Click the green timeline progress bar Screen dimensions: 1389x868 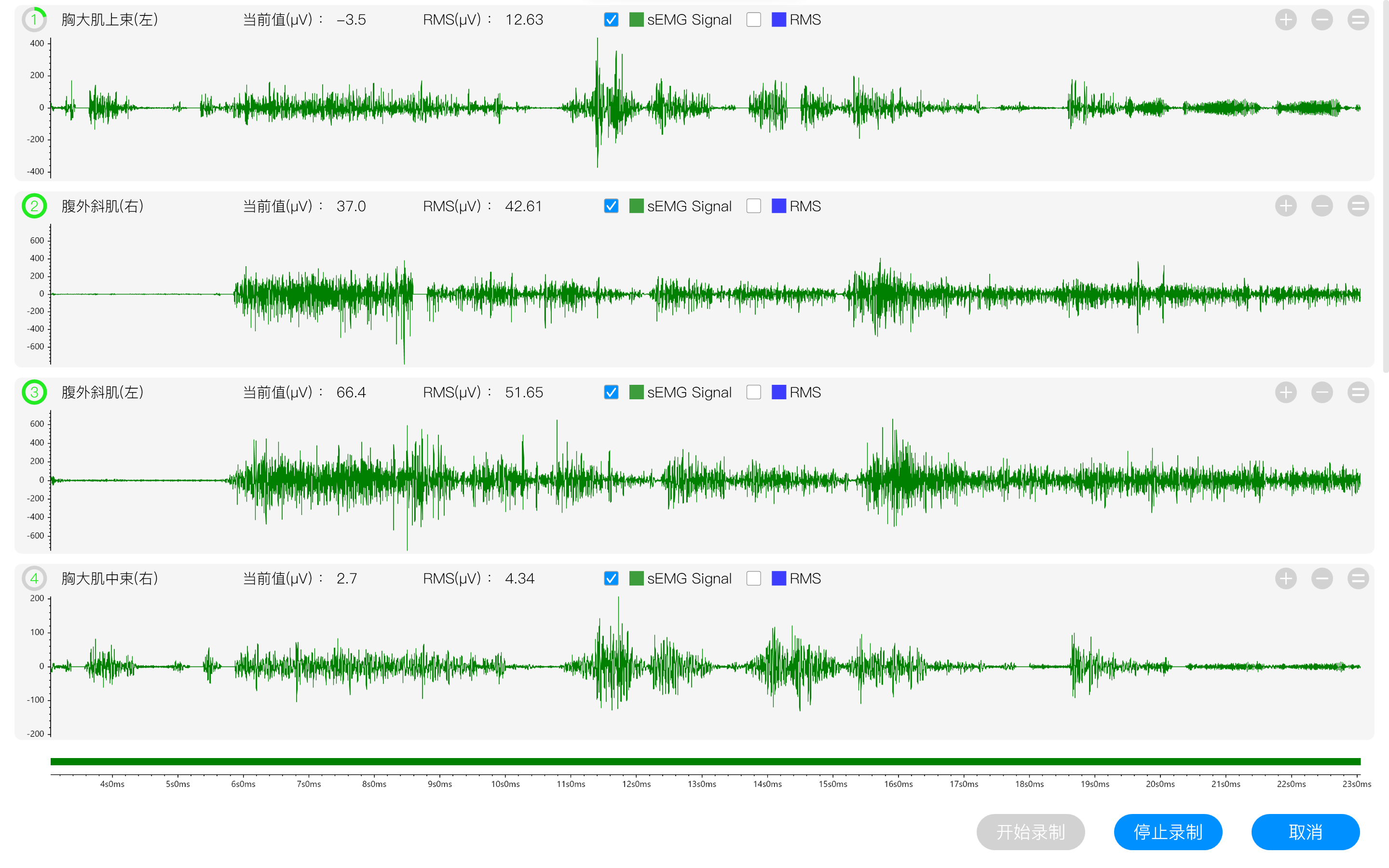click(706, 761)
